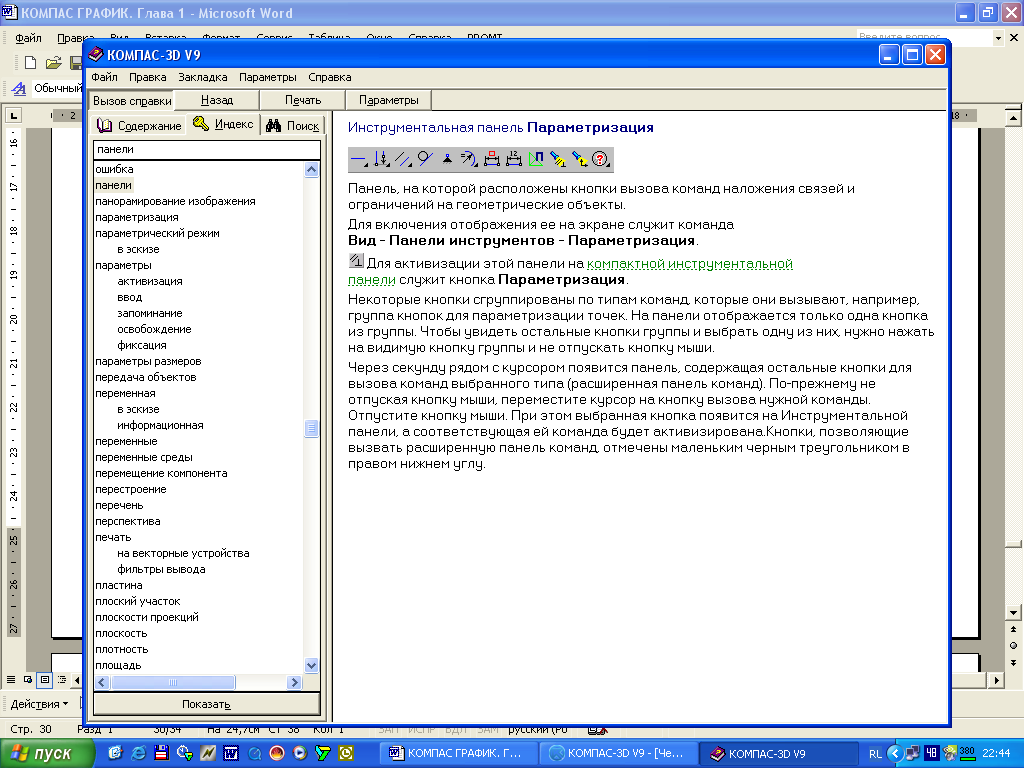Select index entry плоскости проекций

[x=147, y=617]
